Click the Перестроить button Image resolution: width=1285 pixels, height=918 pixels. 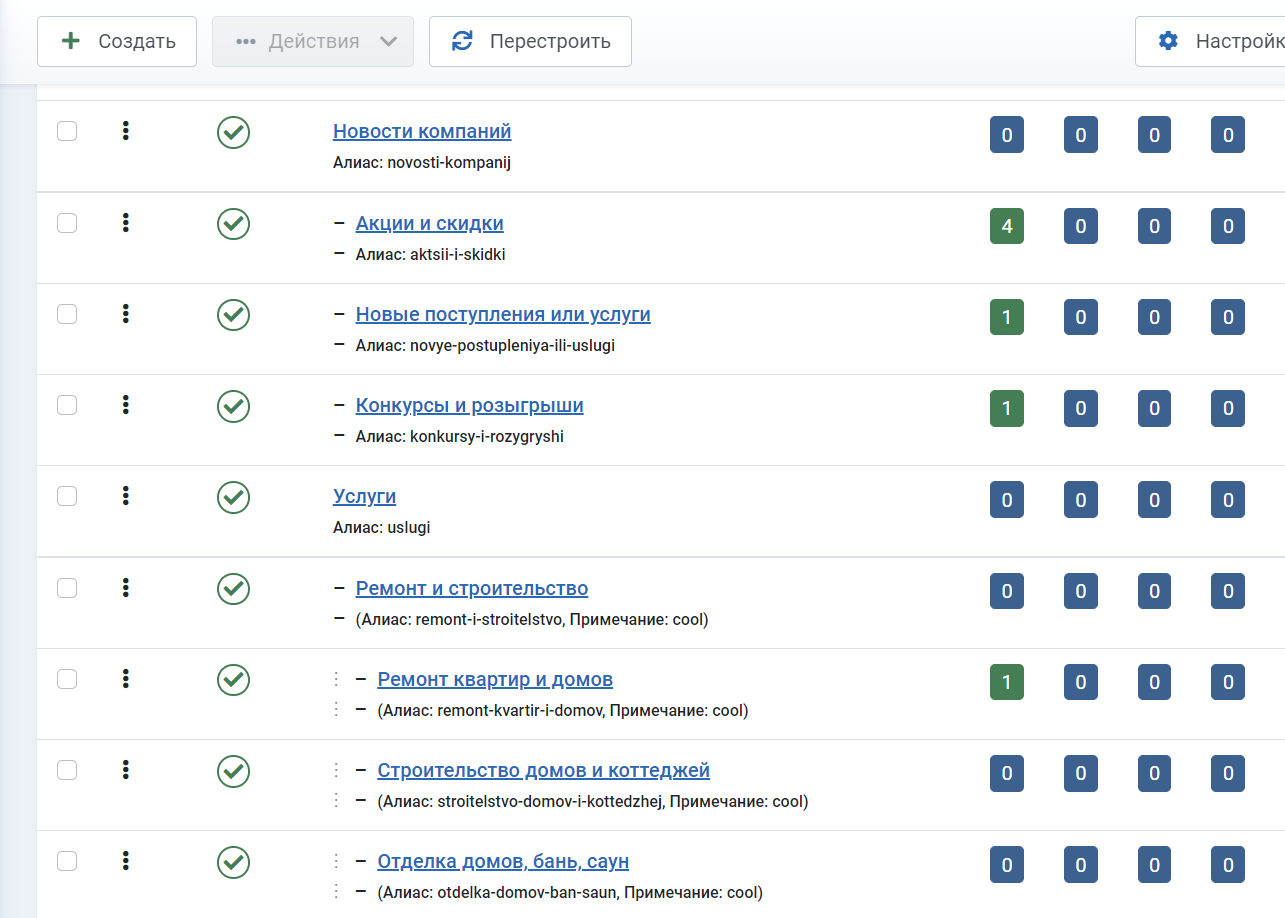click(530, 42)
